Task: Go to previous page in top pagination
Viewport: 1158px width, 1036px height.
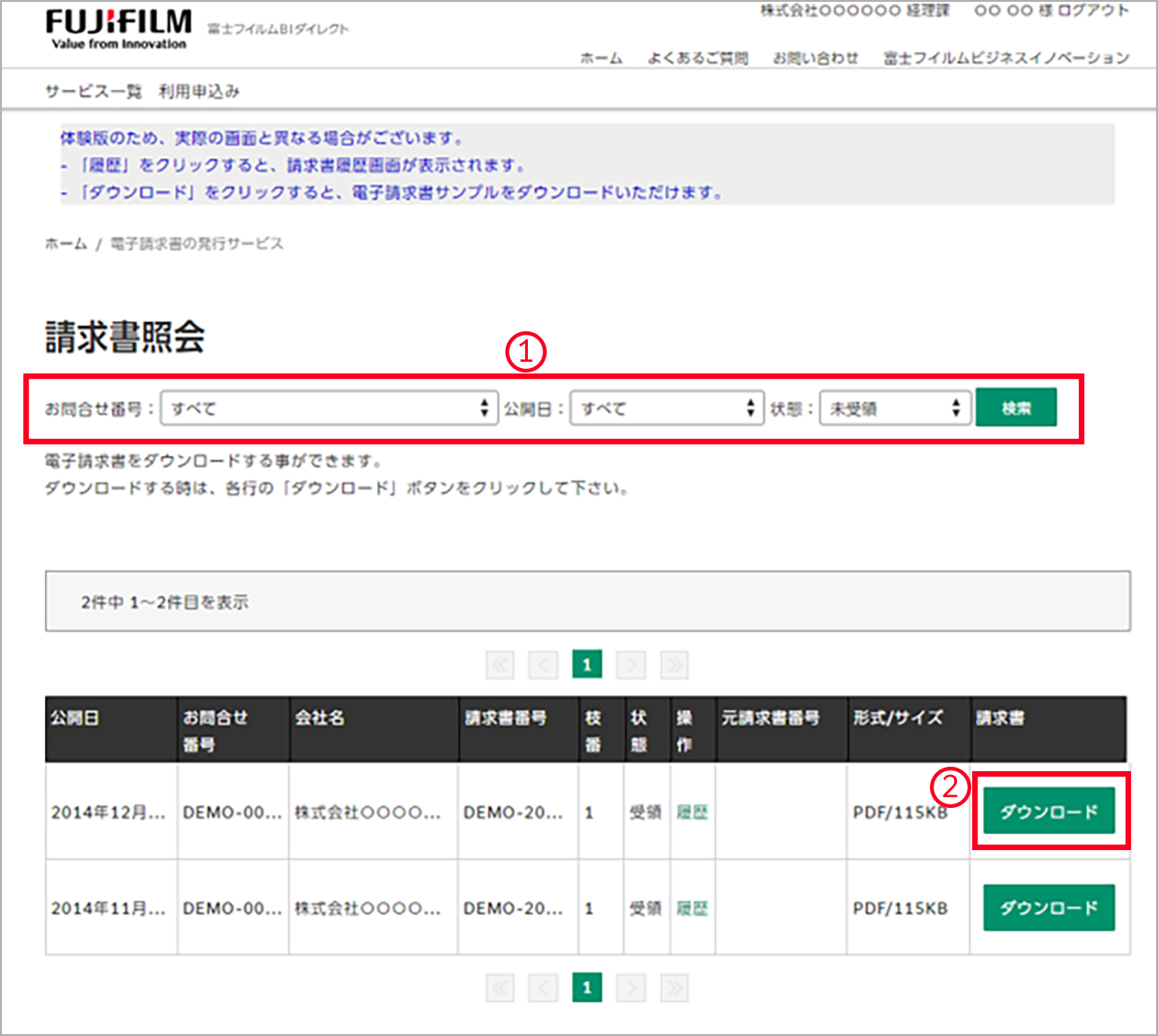Action: tap(543, 664)
